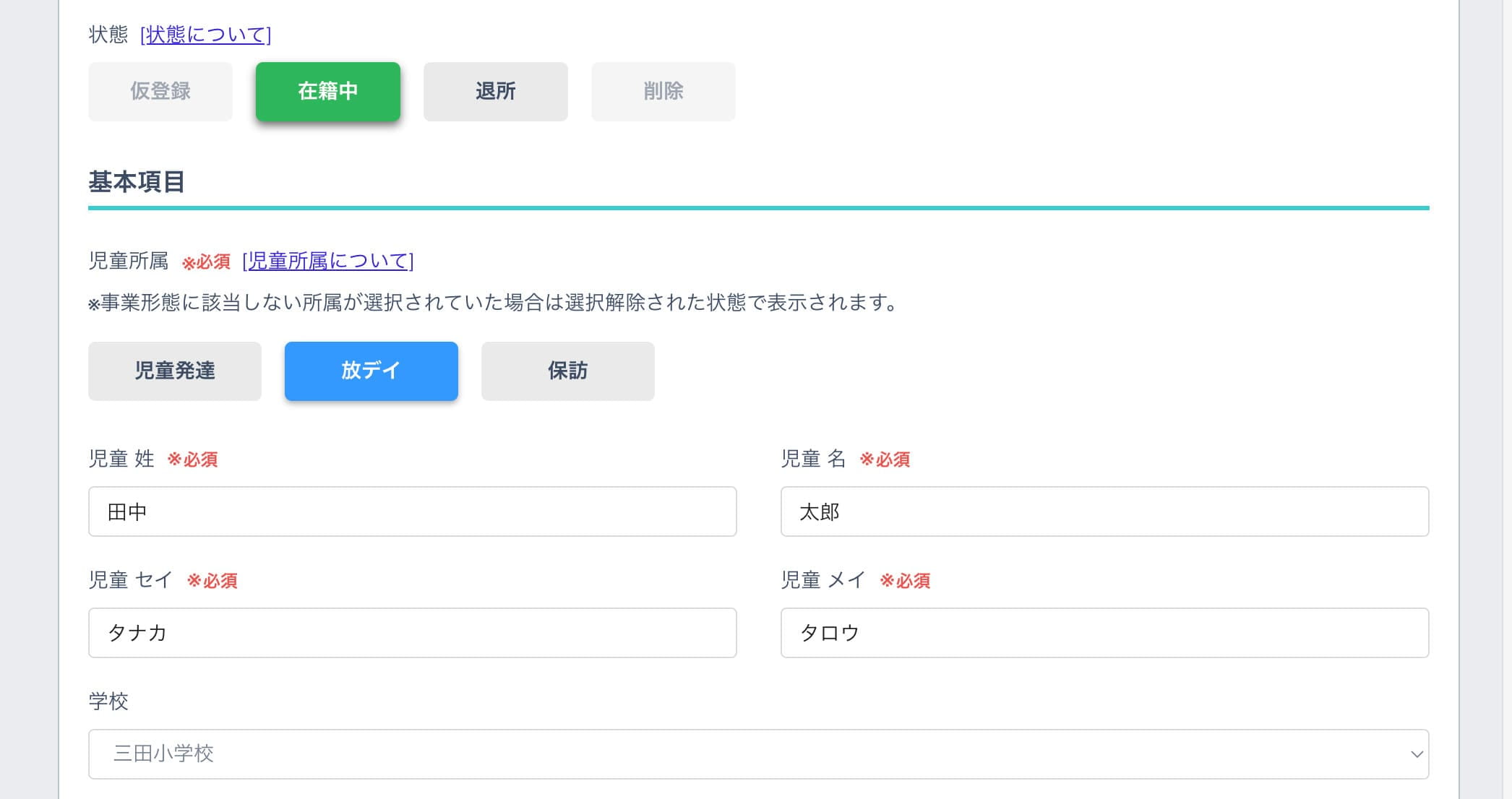Choose the 削除 status button
The height and width of the screenshot is (799, 1512).
click(663, 92)
